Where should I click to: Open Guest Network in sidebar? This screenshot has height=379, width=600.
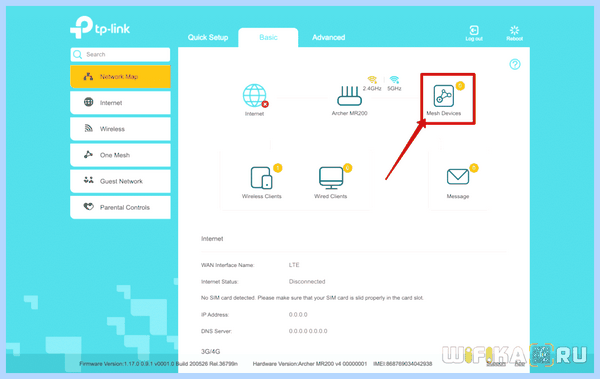pyautogui.click(x=120, y=181)
